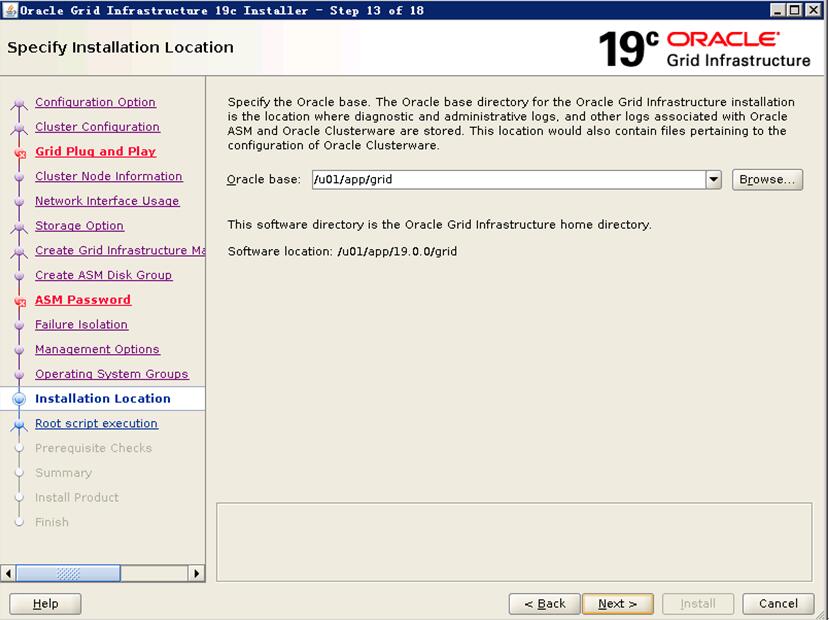This screenshot has height=620, width=829.
Task: Open Management Options step
Action: coord(97,349)
